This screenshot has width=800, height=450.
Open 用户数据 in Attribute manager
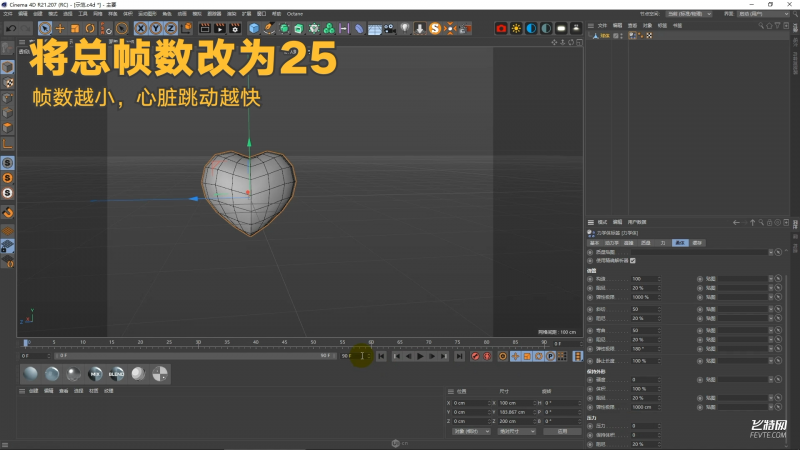pos(637,222)
